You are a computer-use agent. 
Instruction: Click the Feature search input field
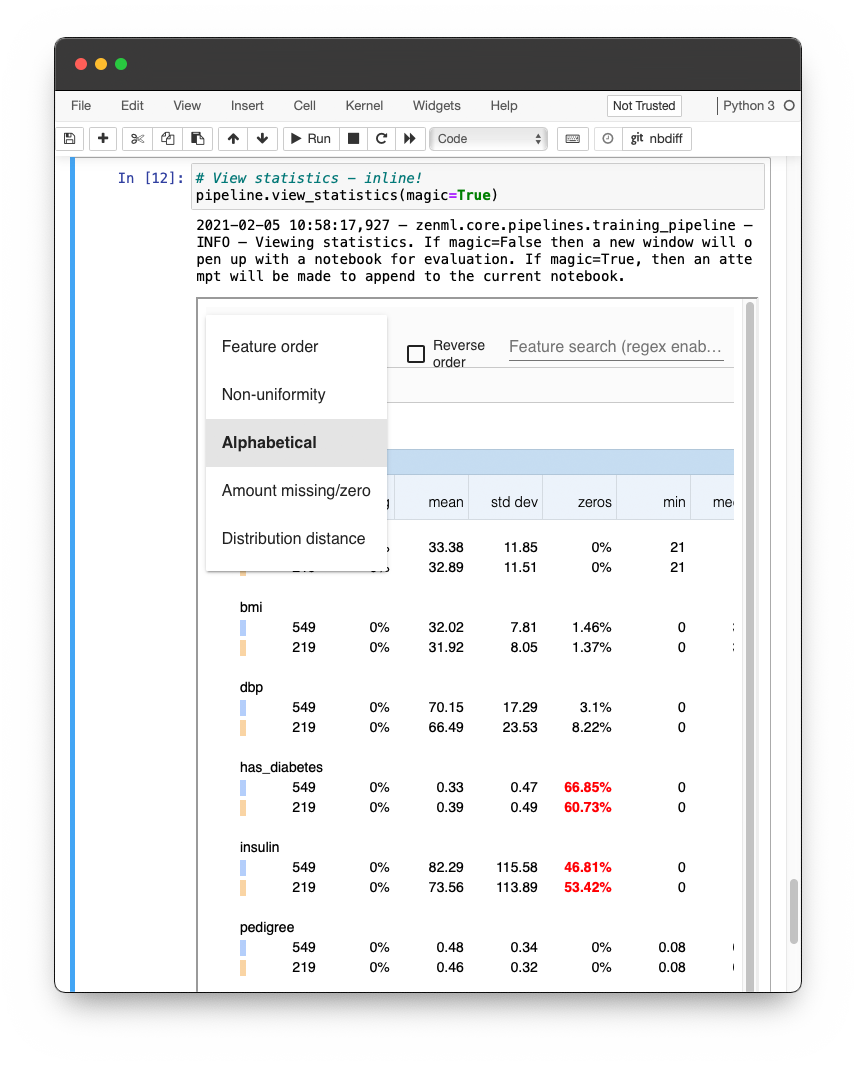pyautogui.click(x=616, y=347)
